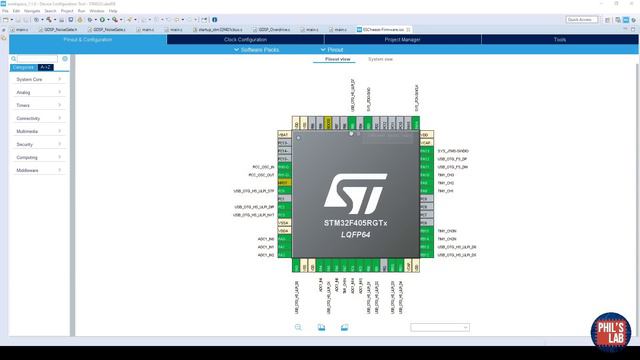Screen dimensions: 640x360
Task: Click the magnifier zoom icon below chip
Action: [298, 327]
